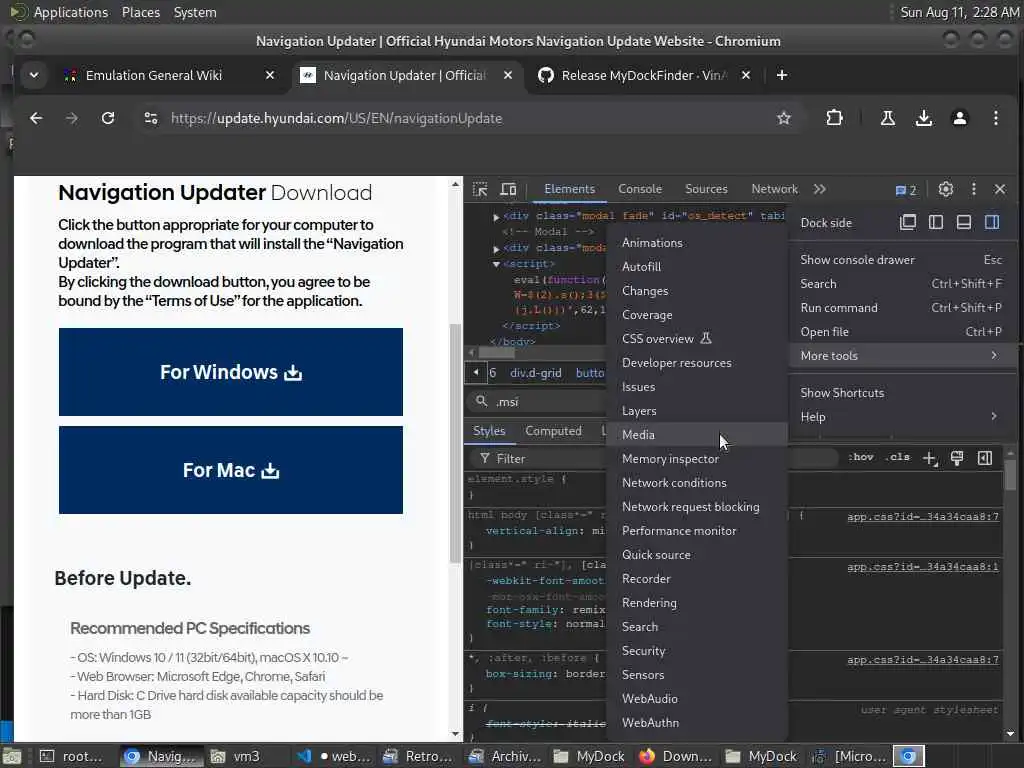This screenshot has width=1024, height=768.
Task: Switch to the Network tab
Action: (x=775, y=189)
